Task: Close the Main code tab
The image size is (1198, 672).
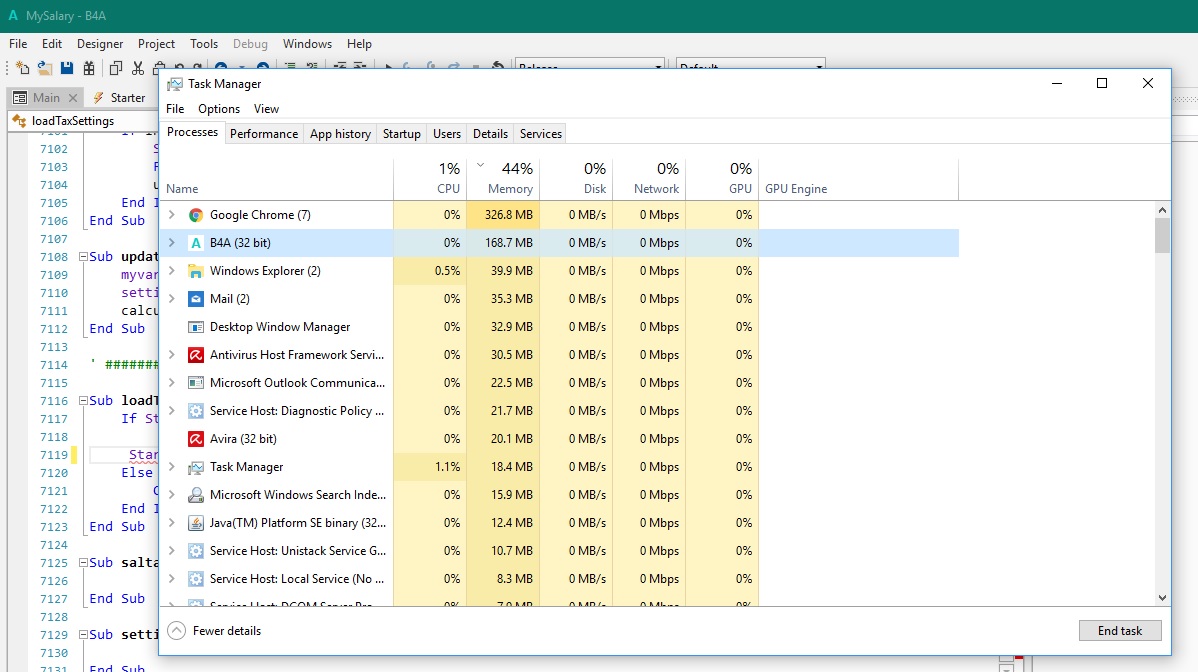Action: [72, 98]
